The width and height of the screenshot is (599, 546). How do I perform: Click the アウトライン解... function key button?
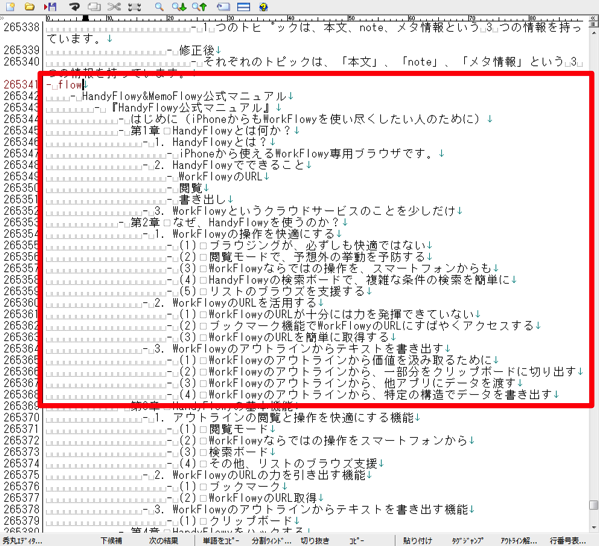[x=519, y=541]
